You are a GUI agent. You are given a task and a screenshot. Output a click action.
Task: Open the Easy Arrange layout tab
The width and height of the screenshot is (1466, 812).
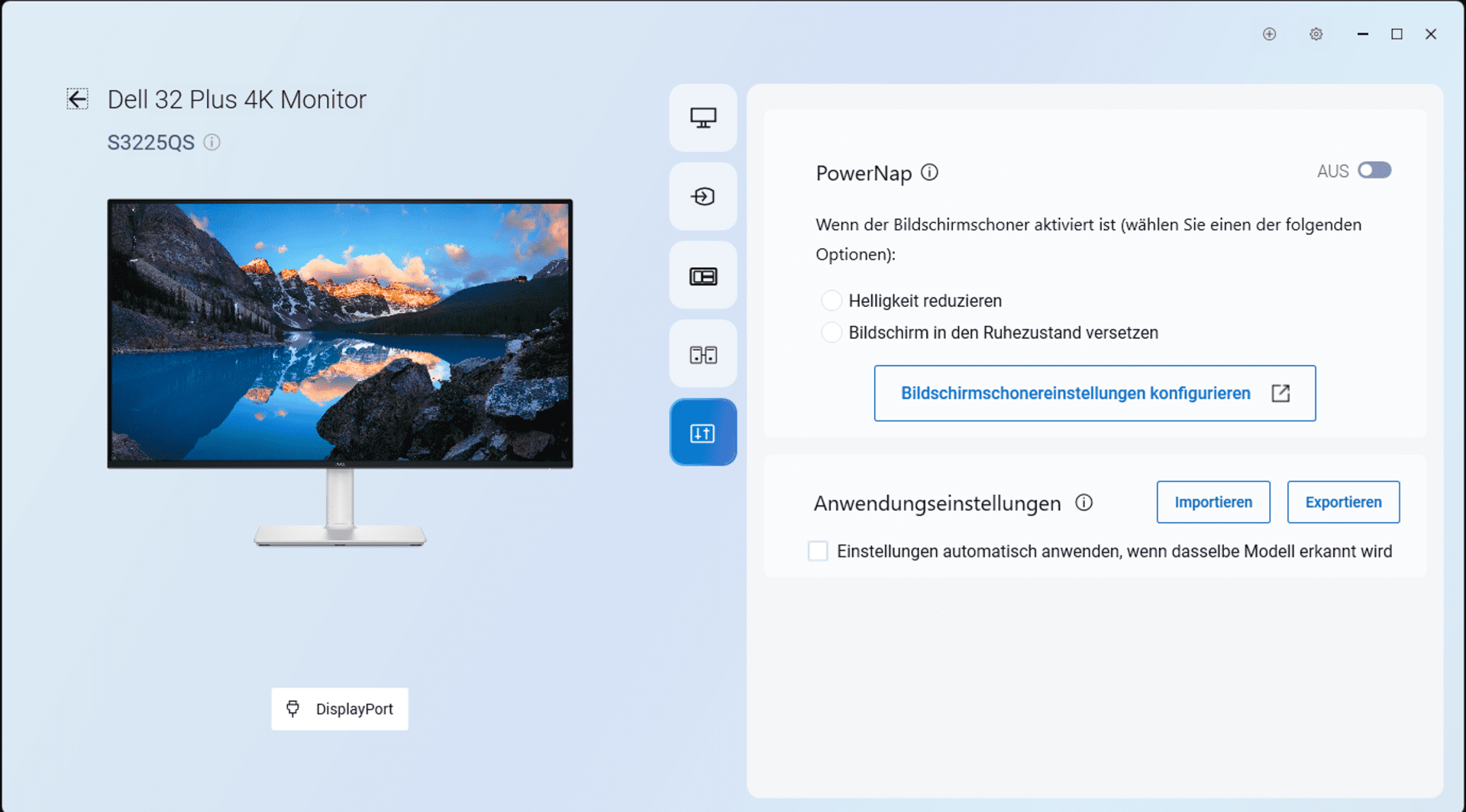(703, 275)
